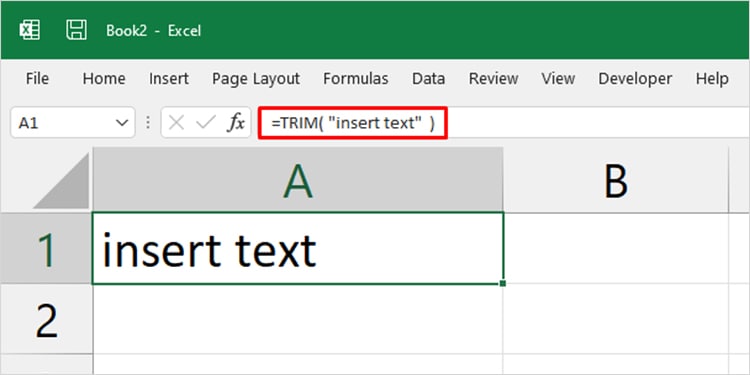Cancel formula entry with the X icon

click(x=176, y=123)
